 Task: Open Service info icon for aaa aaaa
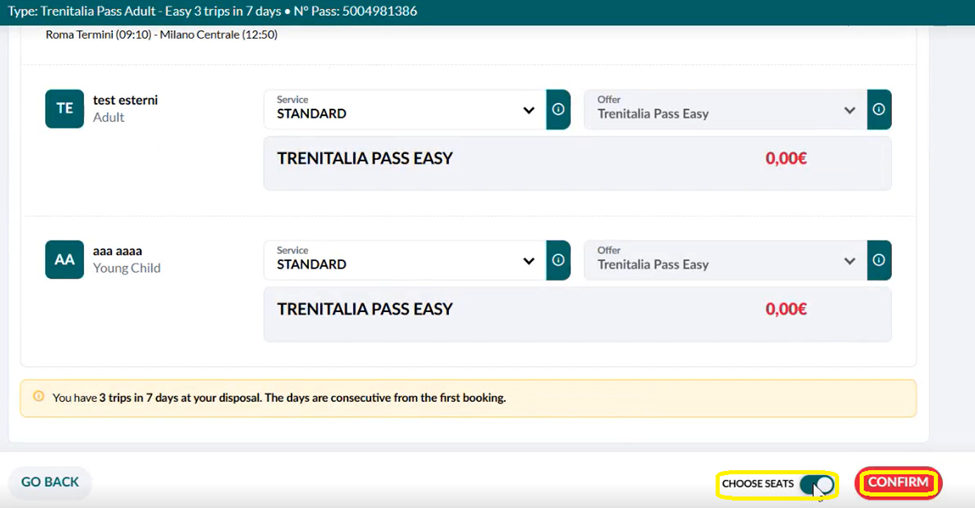pos(558,260)
